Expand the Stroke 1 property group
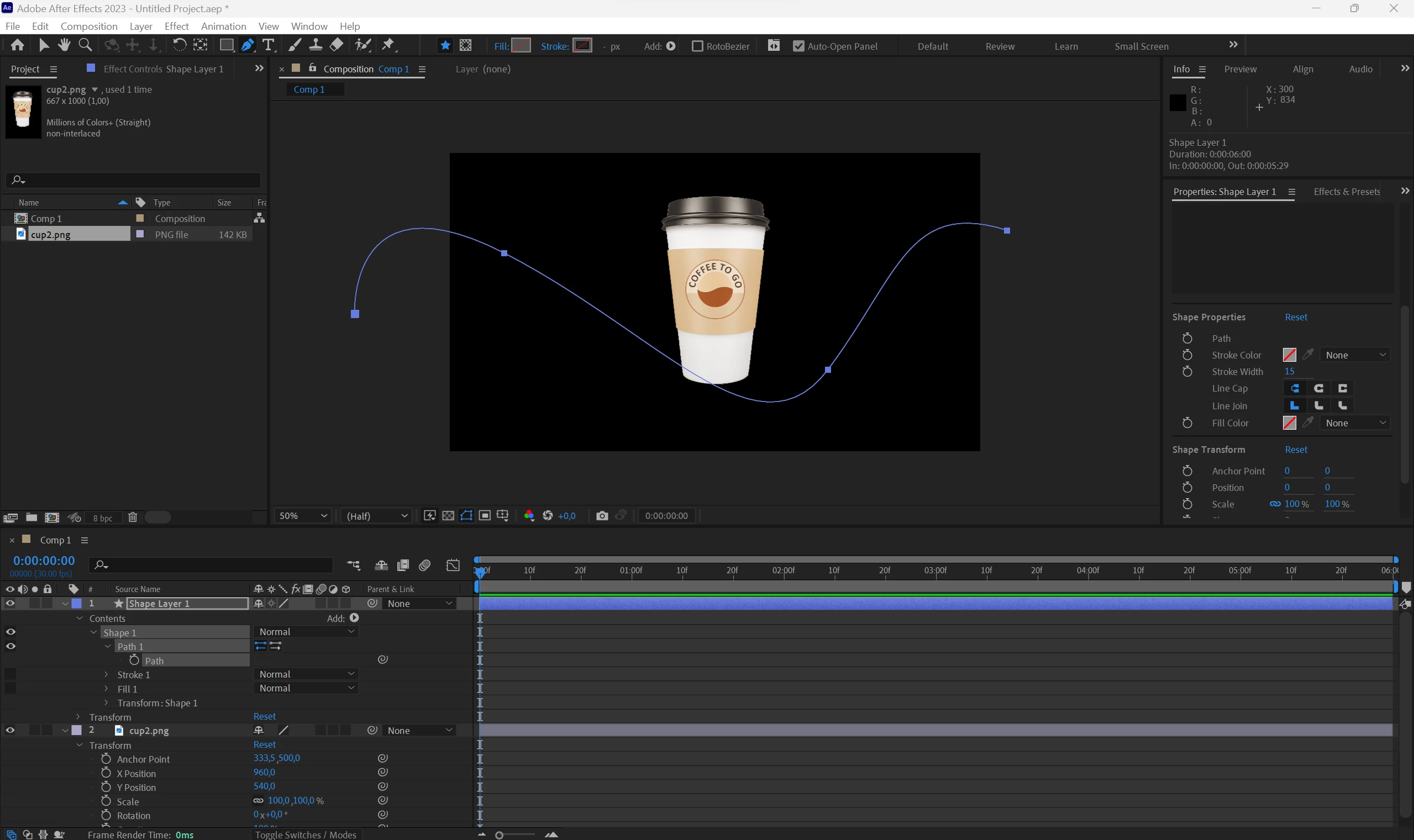The height and width of the screenshot is (840, 1414). coord(106,674)
